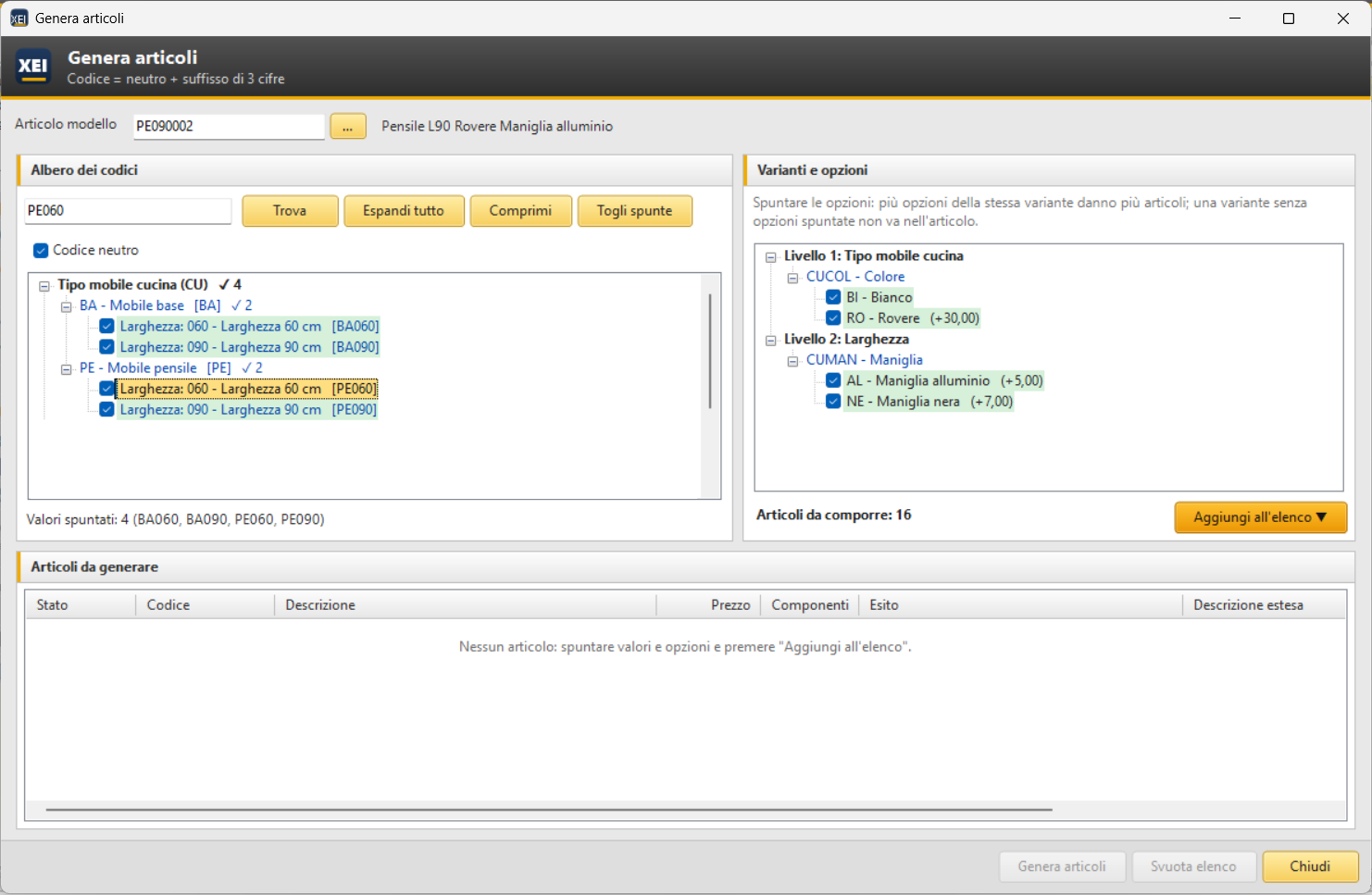Collapse Livello 2: Larghezza node

tap(770, 340)
